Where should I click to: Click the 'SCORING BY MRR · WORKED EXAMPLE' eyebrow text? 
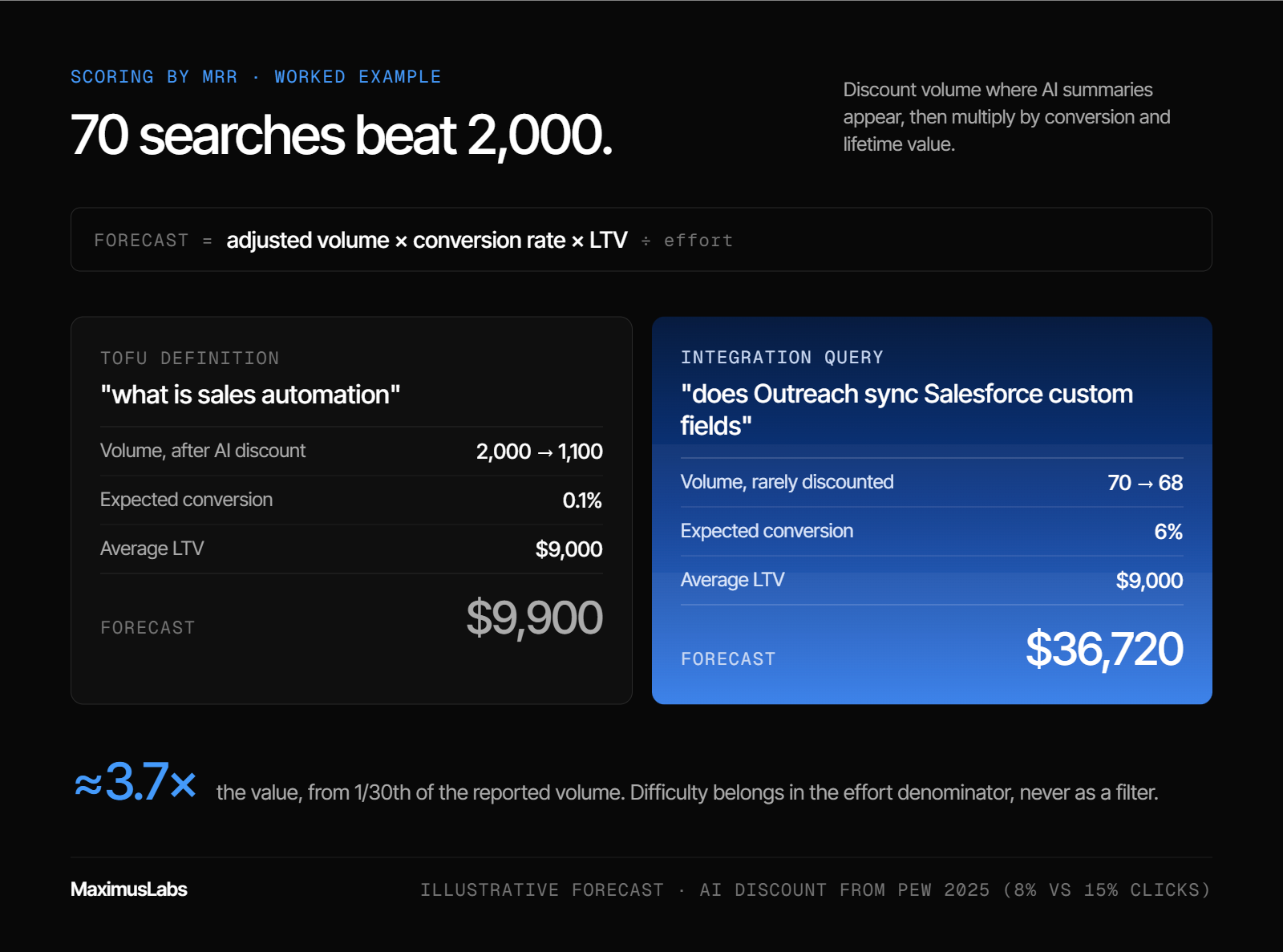[256, 77]
